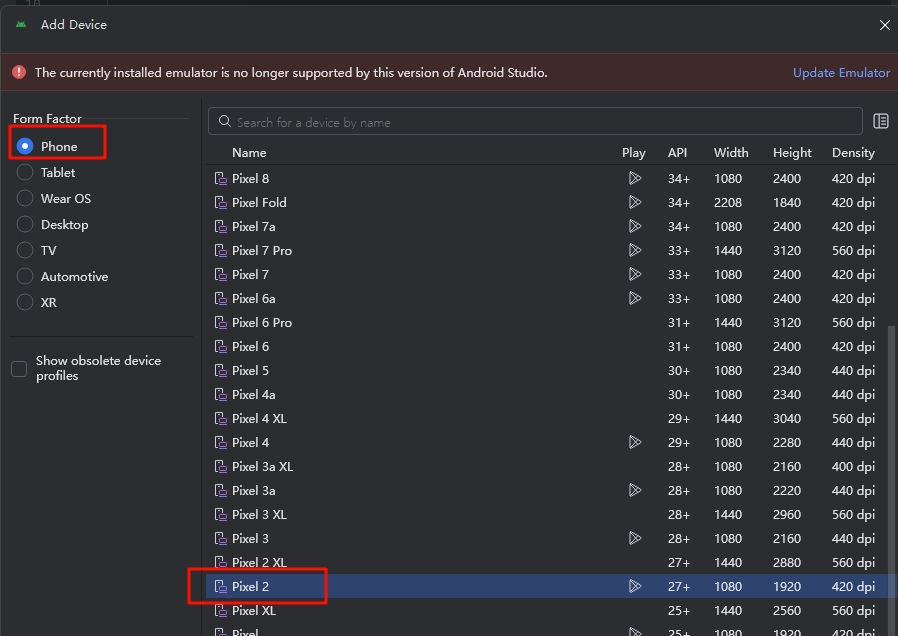The height and width of the screenshot is (636, 898).
Task: Click the Play Store icon in the Pixel 4 row
Action: (x=635, y=443)
